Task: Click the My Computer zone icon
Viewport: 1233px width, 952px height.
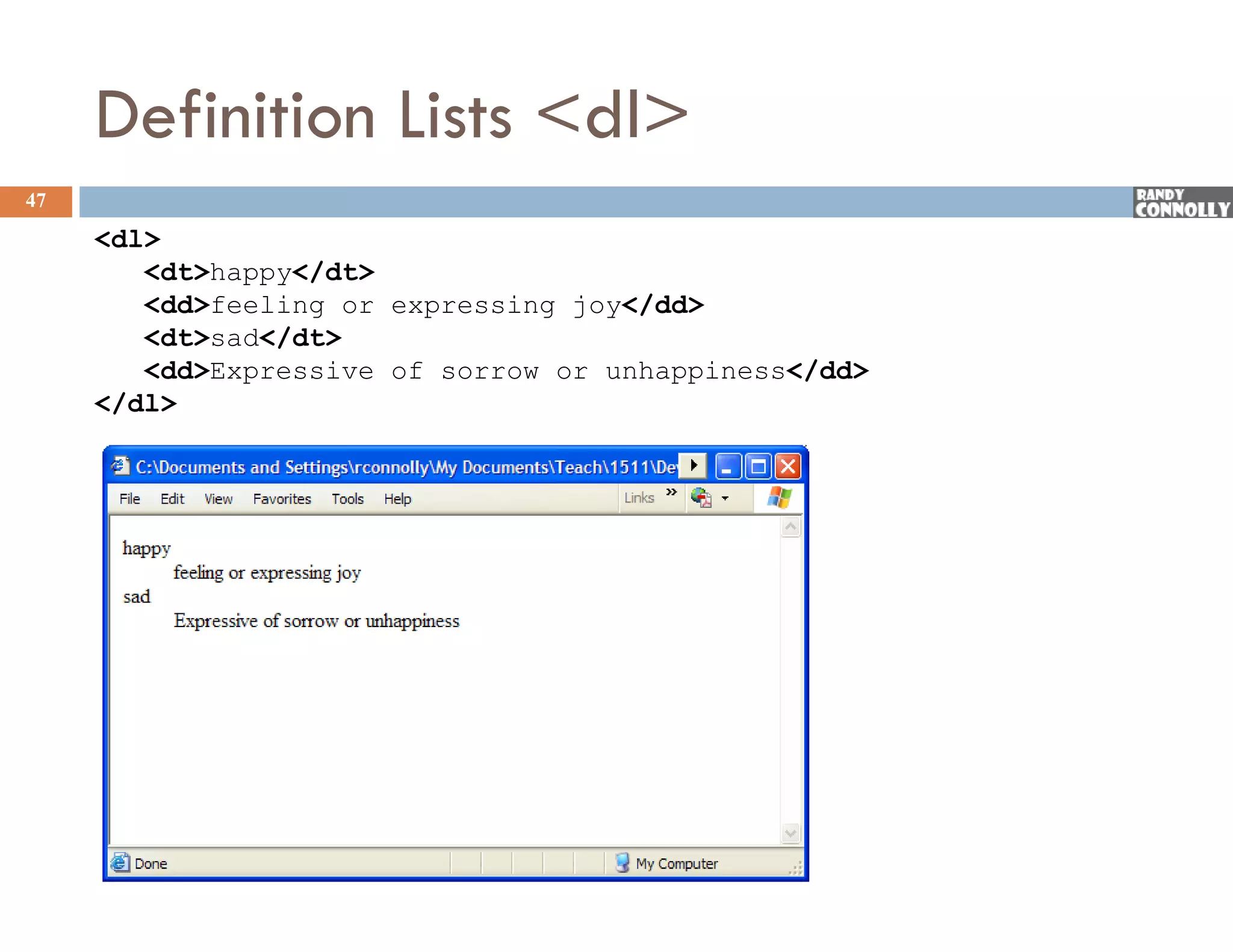Action: pyautogui.click(x=623, y=863)
